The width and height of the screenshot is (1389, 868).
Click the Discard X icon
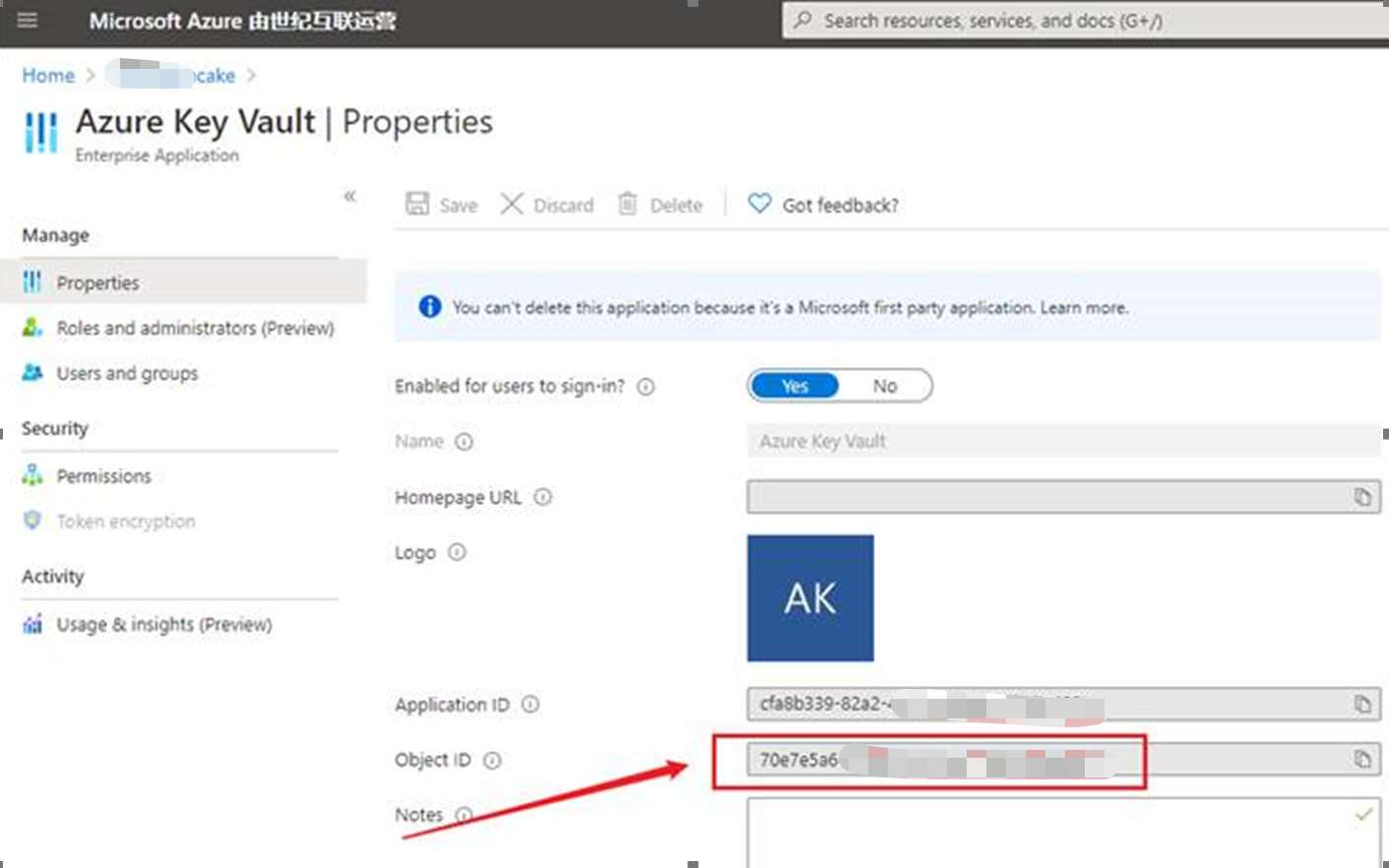point(512,204)
